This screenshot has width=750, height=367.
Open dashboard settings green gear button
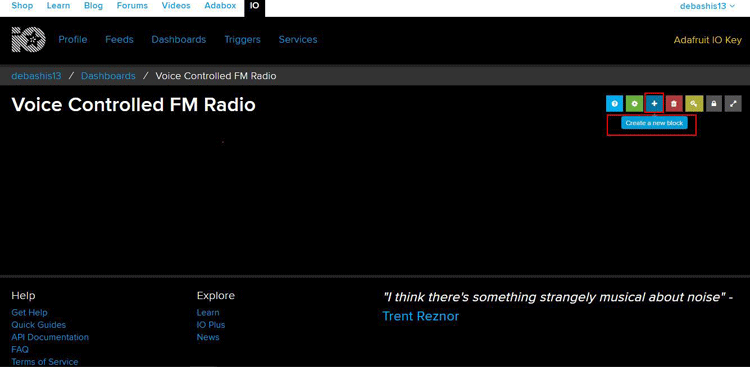pyautogui.click(x=634, y=103)
